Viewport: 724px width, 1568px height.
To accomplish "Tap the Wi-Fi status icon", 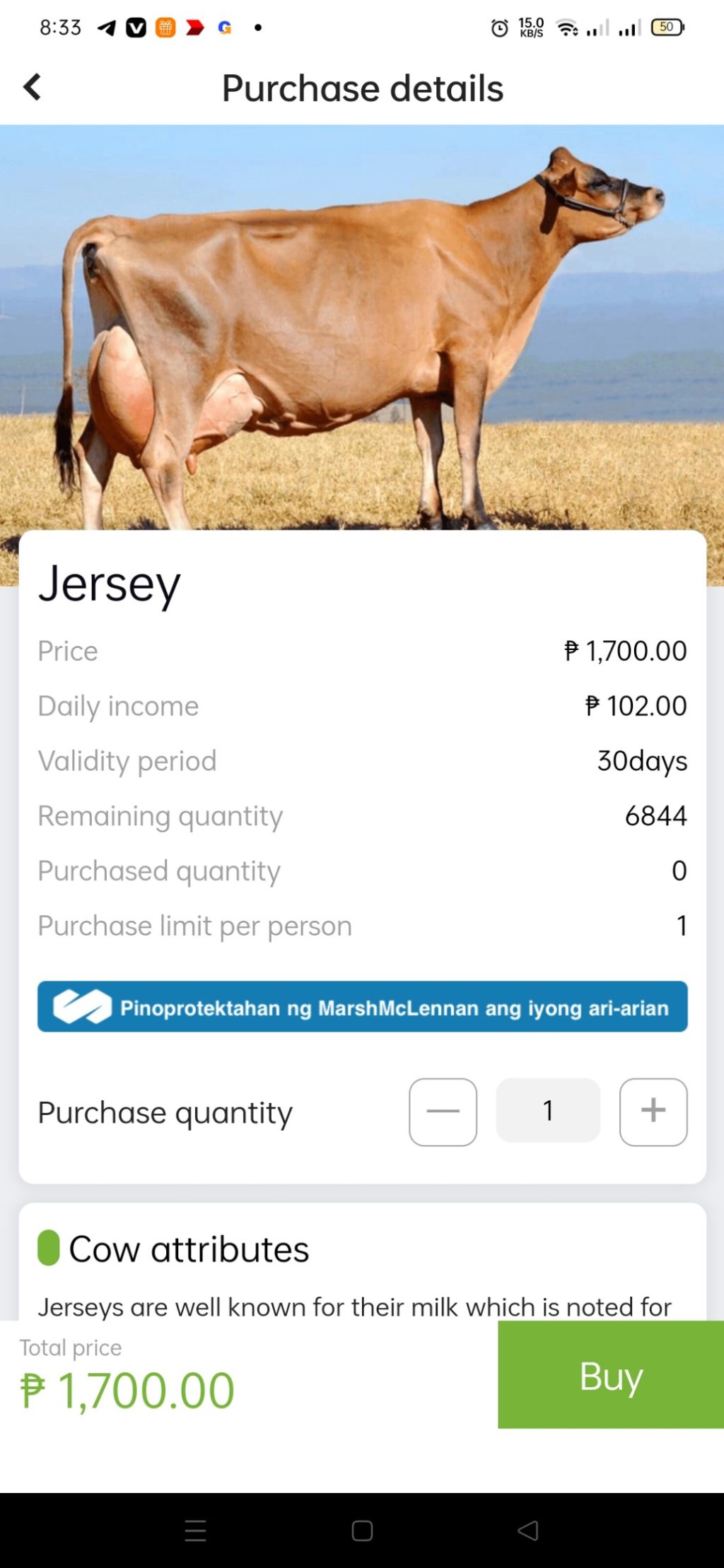I will (x=567, y=28).
